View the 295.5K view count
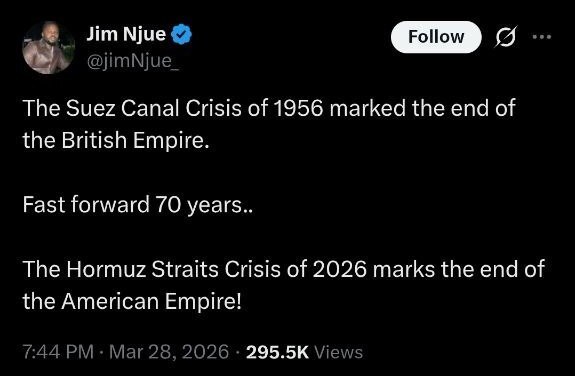The height and width of the screenshot is (376, 575). [x=277, y=352]
